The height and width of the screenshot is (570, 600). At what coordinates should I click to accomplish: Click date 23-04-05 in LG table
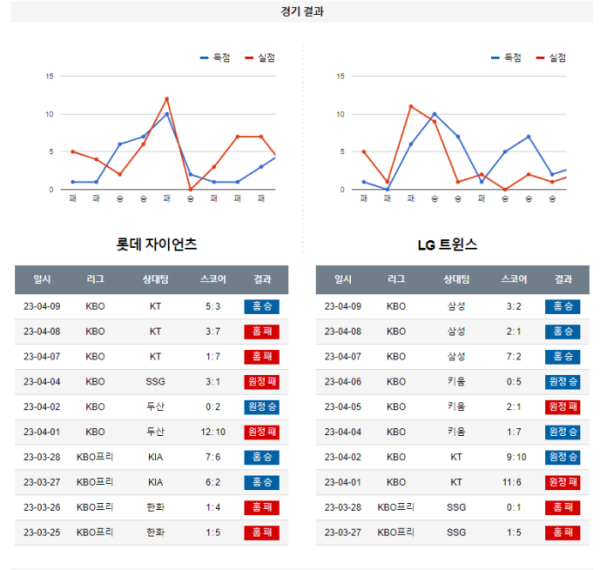(x=343, y=407)
